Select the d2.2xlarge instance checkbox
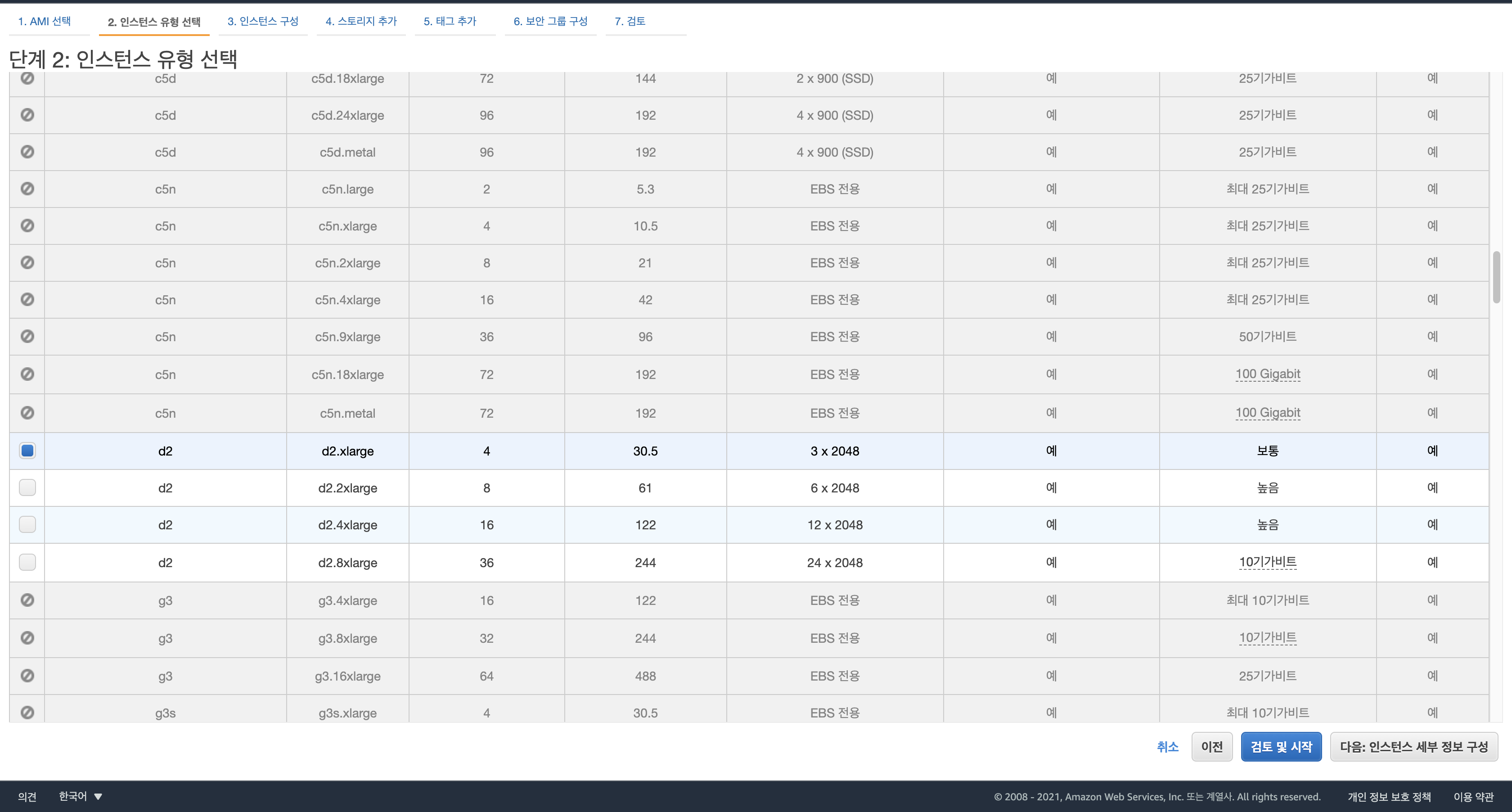 point(27,487)
